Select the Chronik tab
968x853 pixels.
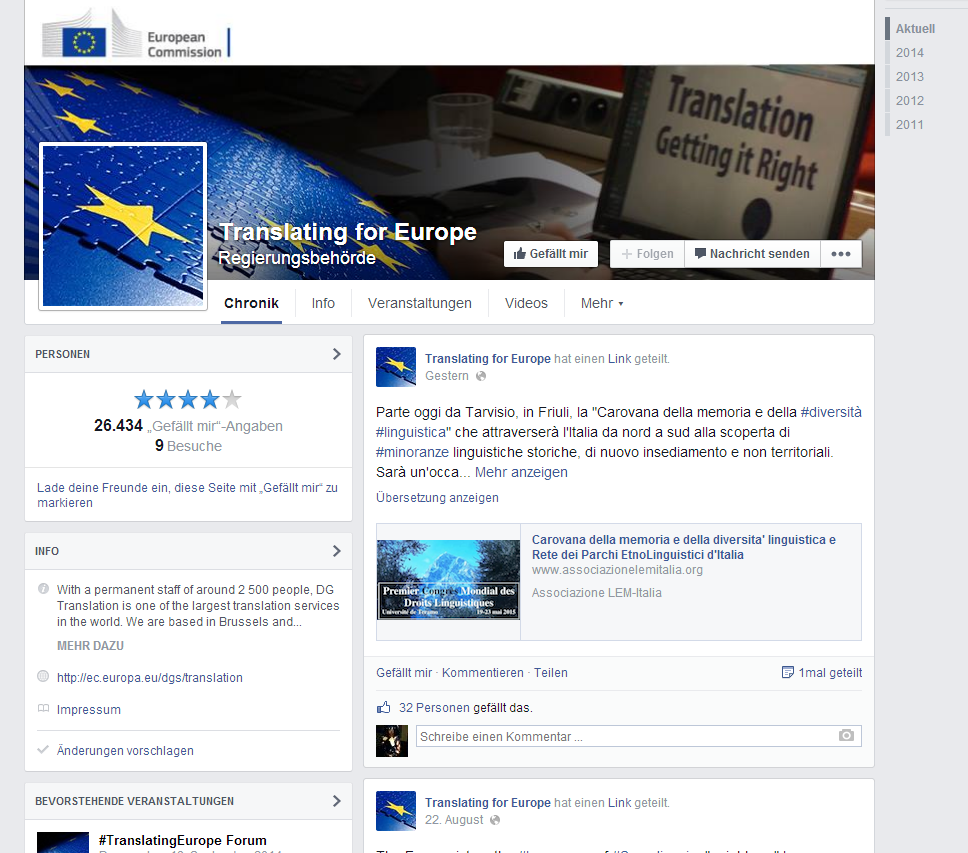point(251,303)
